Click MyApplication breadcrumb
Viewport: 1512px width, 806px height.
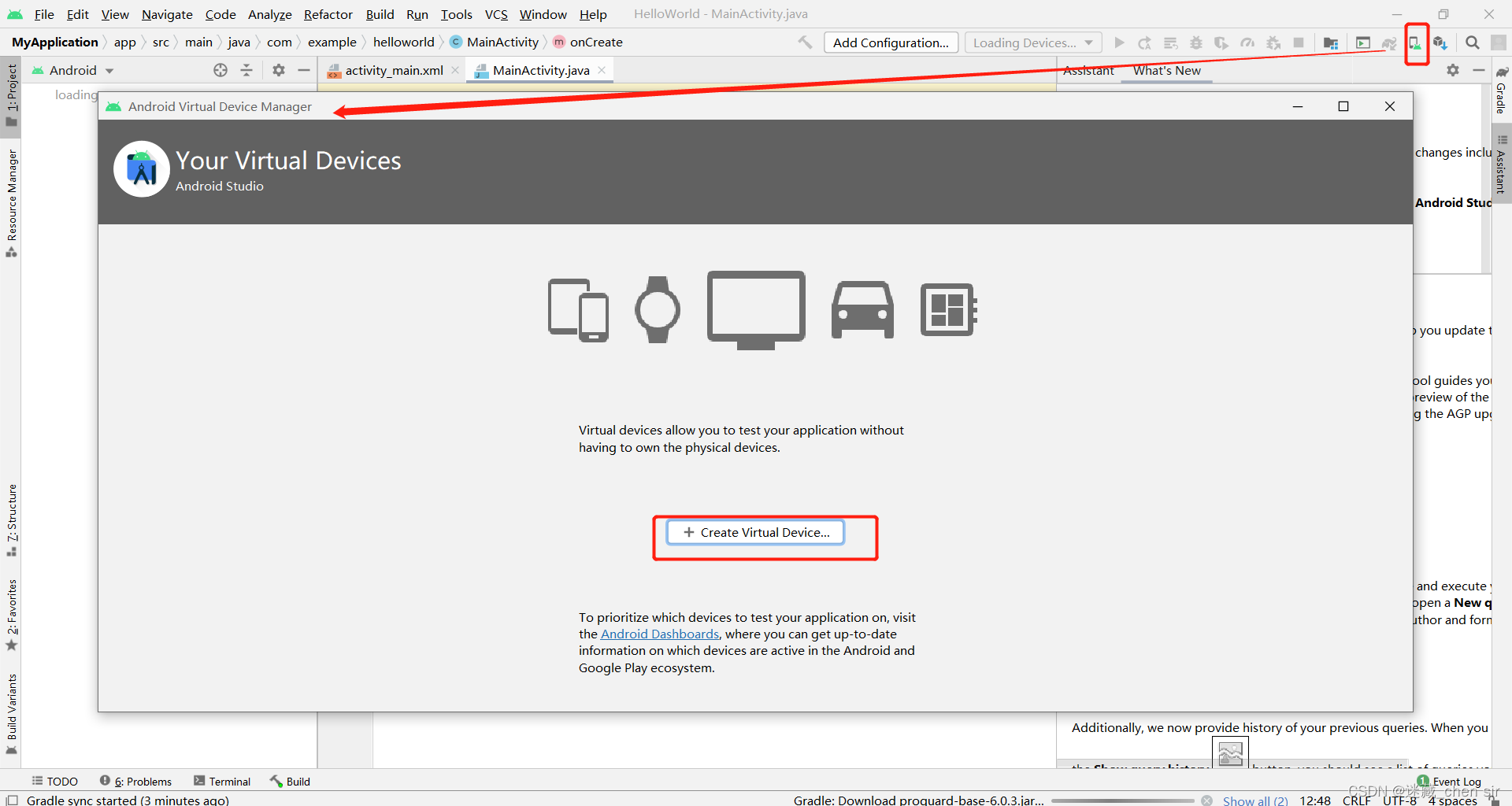click(x=55, y=42)
